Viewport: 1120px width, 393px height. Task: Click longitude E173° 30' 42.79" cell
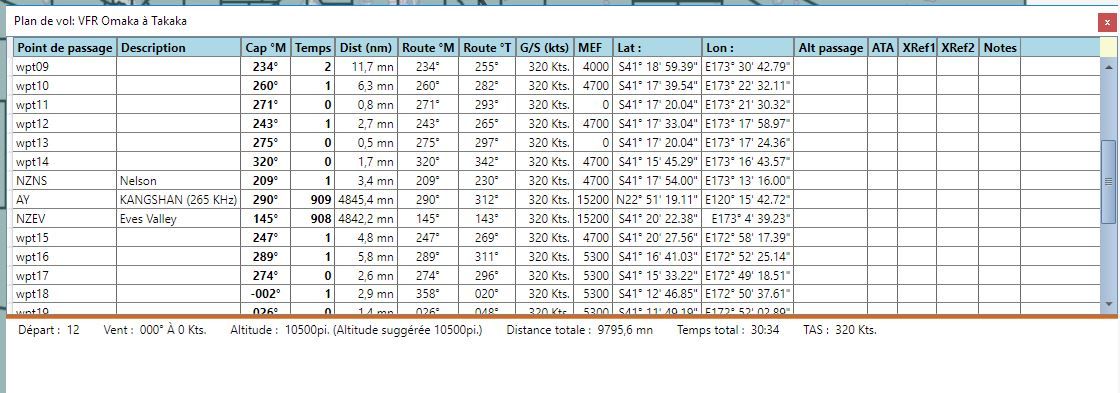748,67
